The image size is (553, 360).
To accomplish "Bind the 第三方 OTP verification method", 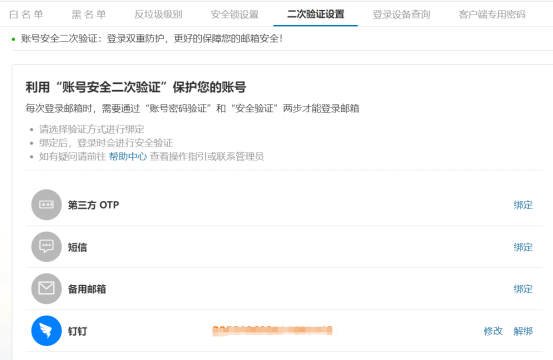I will click(x=523, y=205).
